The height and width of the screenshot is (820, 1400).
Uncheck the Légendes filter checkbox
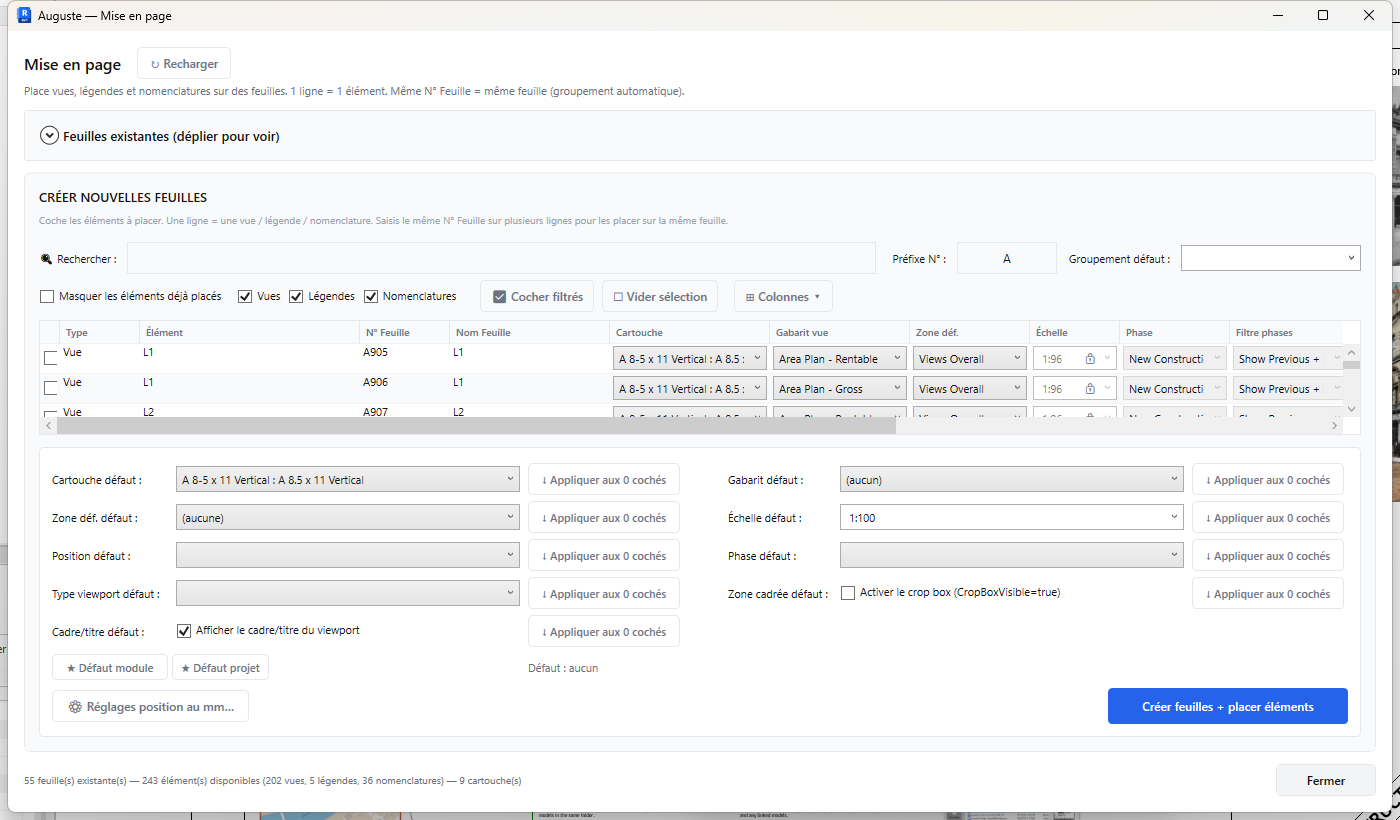pos(296,297)
